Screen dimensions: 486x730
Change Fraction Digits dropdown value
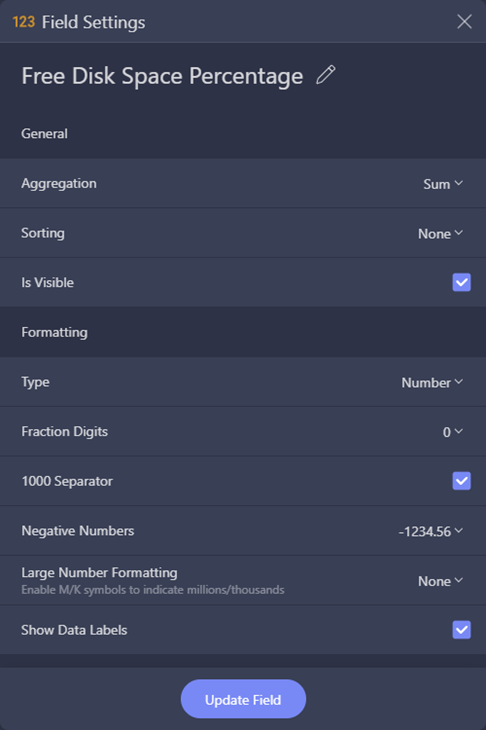pyautogui.click(x=452, y=432)
